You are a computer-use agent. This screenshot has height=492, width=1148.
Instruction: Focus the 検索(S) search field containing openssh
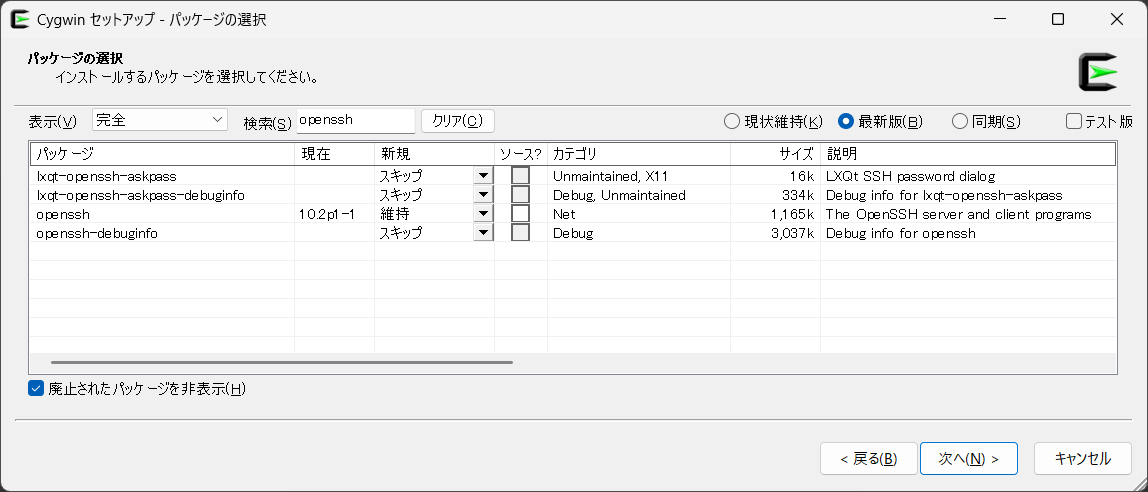[x=356, y=120]
